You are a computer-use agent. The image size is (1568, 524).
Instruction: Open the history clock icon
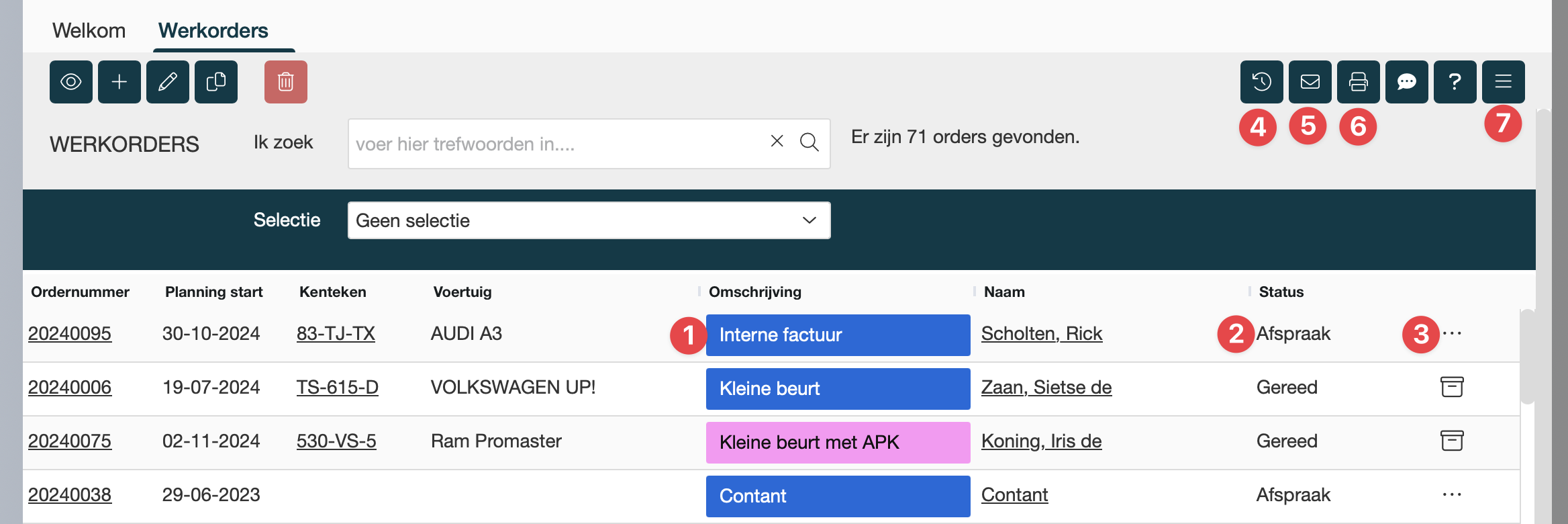pos(1262,82)
